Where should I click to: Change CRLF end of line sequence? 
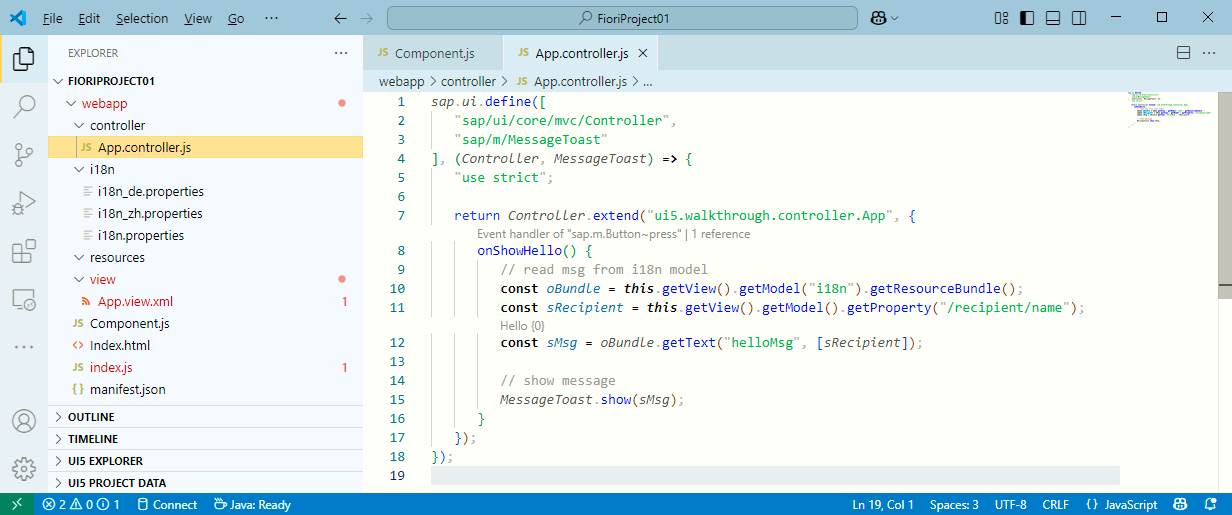click(1055, 505)
